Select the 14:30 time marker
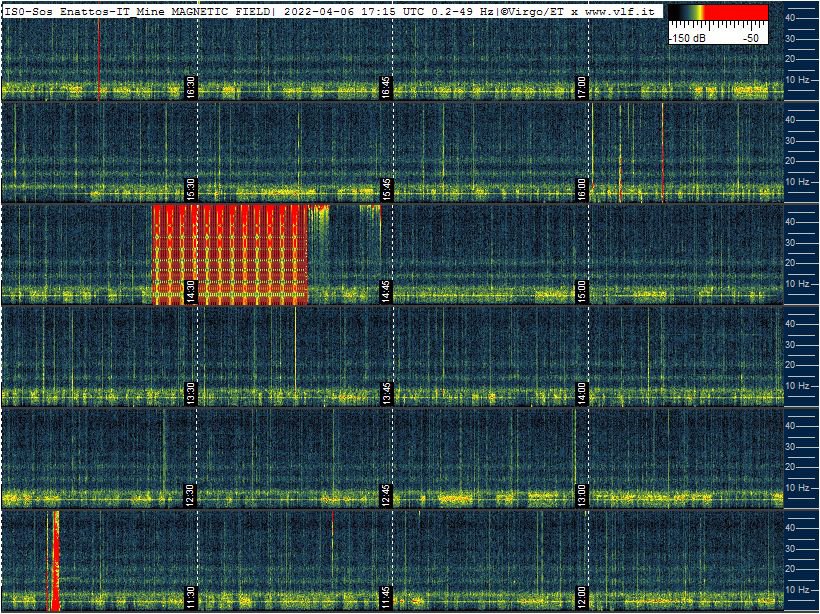The image size is (820, 614). [x=191, y=291]
